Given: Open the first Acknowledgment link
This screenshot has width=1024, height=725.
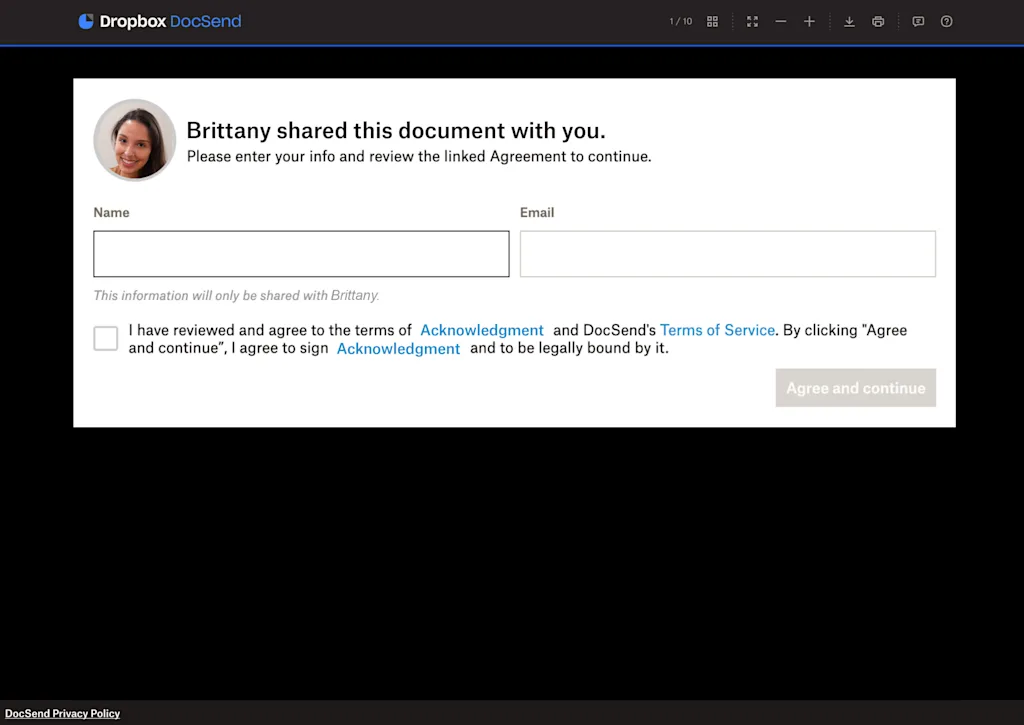Looking at the screenshot, I should [x=481, y=330].
